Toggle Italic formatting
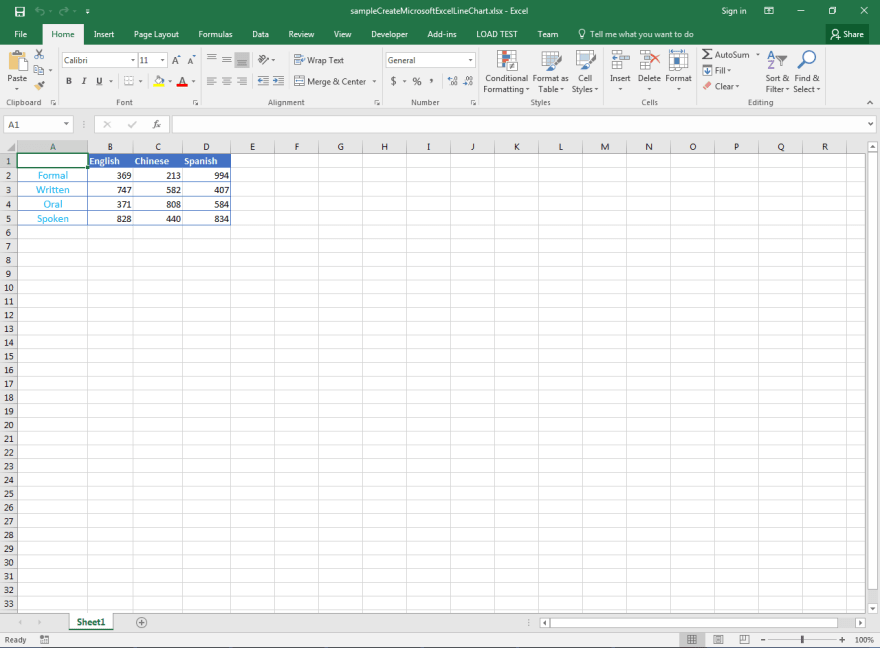This screenshot has width=880, height=648. pyautogui.click(x=84, y=81)
